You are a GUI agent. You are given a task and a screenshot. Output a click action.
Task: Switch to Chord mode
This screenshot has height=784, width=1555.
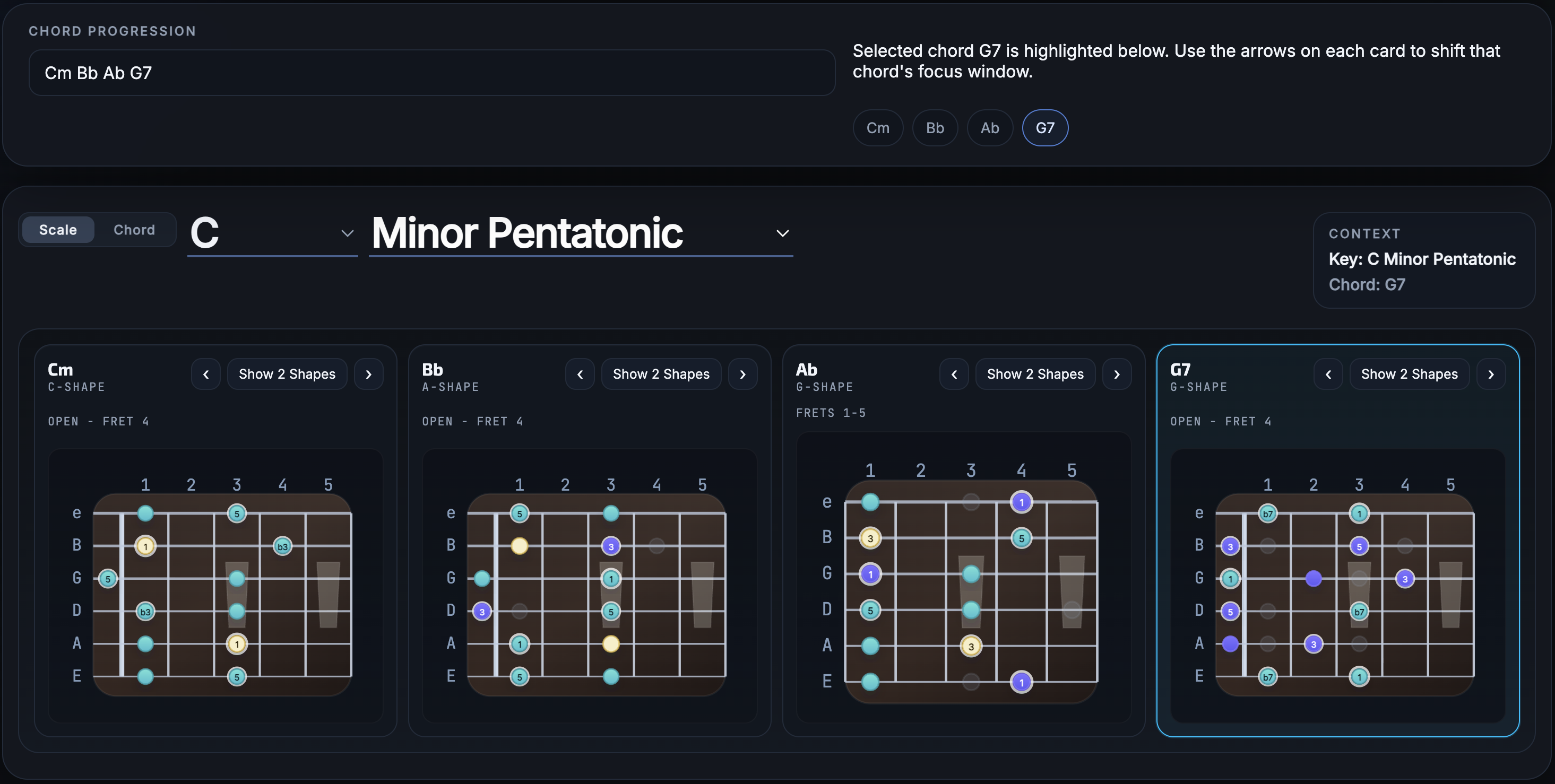tap(135, 230)
